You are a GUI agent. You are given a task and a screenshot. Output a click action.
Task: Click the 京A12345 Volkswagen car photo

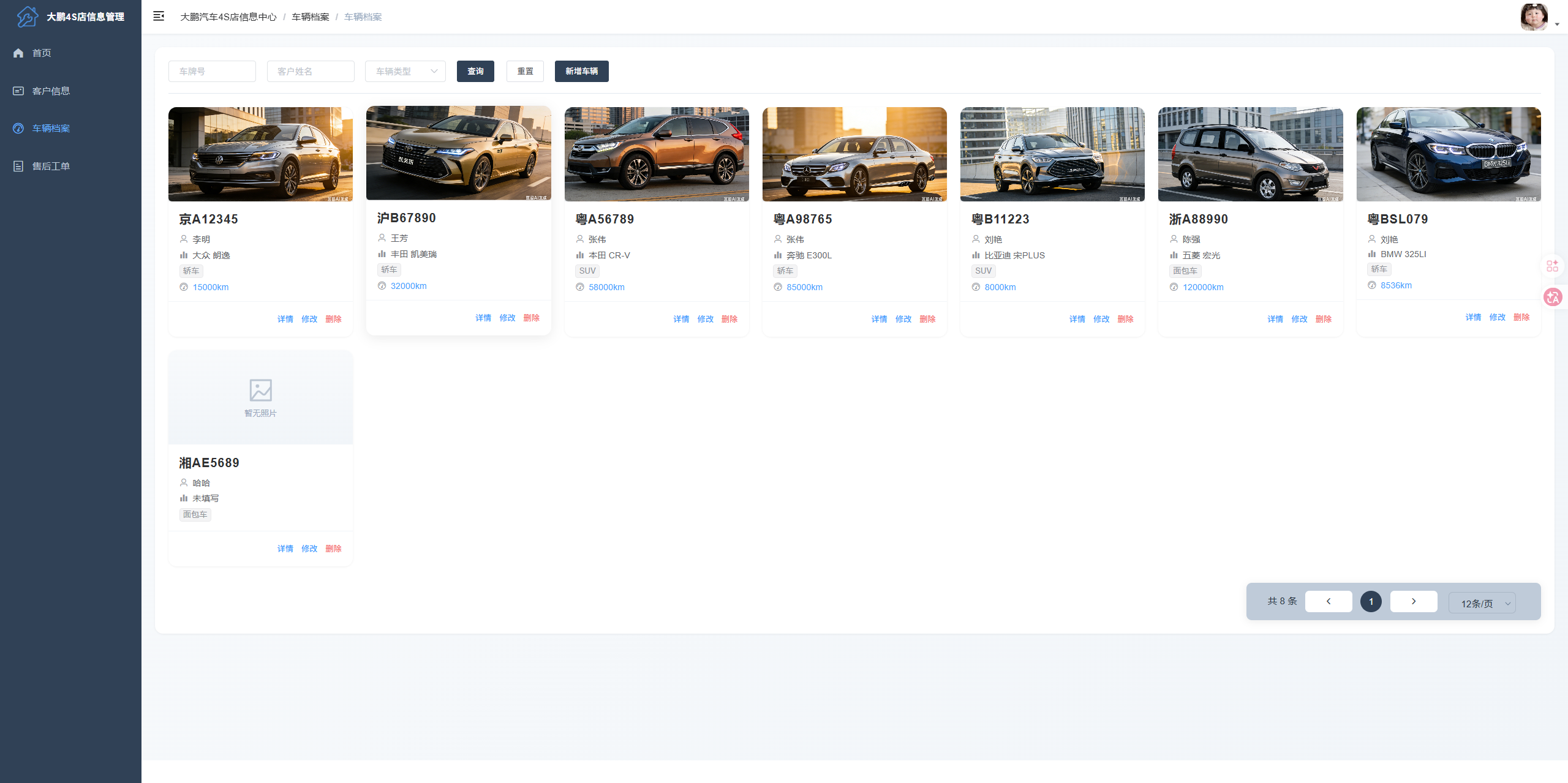point(260,154)
